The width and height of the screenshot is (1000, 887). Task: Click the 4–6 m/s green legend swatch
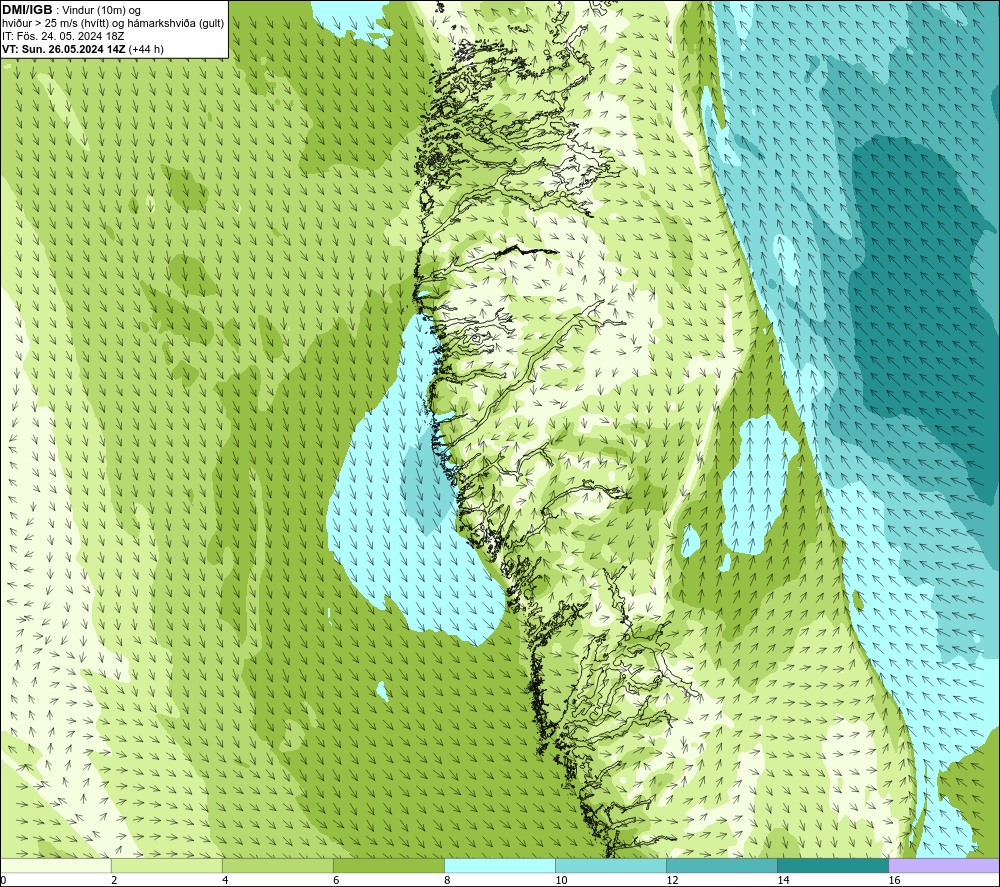pos(277,865)
